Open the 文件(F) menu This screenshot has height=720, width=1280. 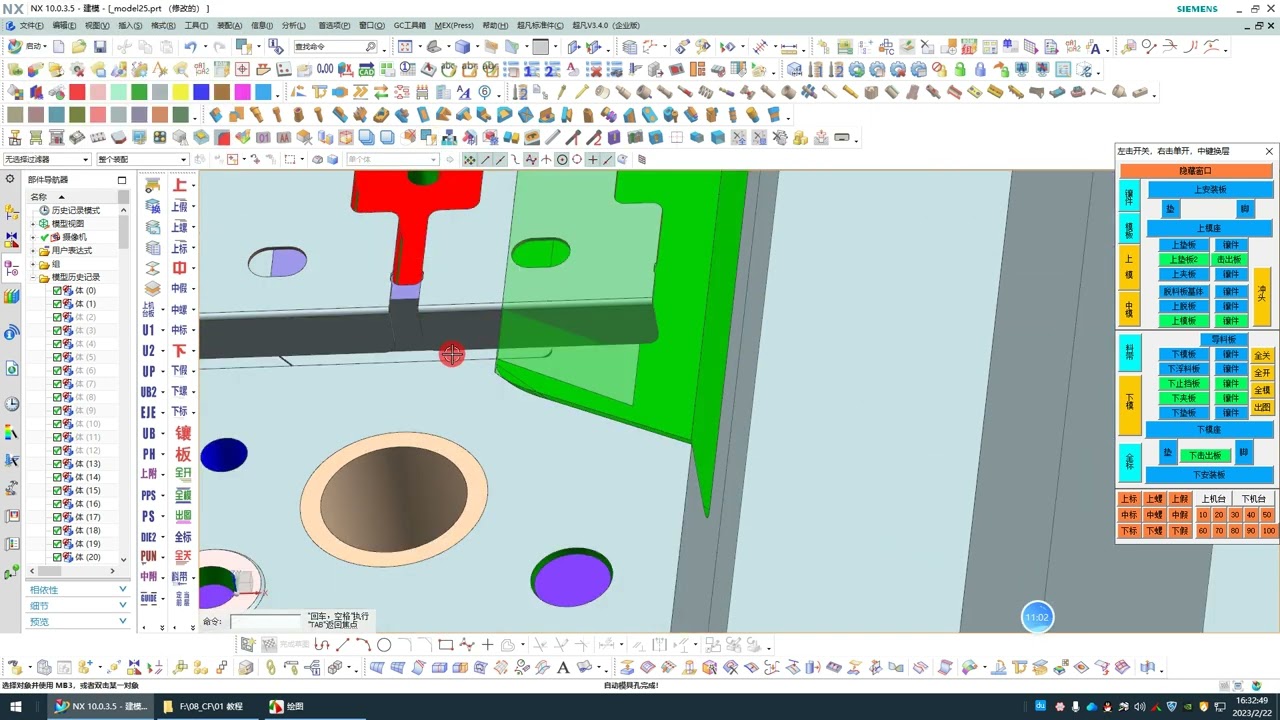click(x=31, y=25)
